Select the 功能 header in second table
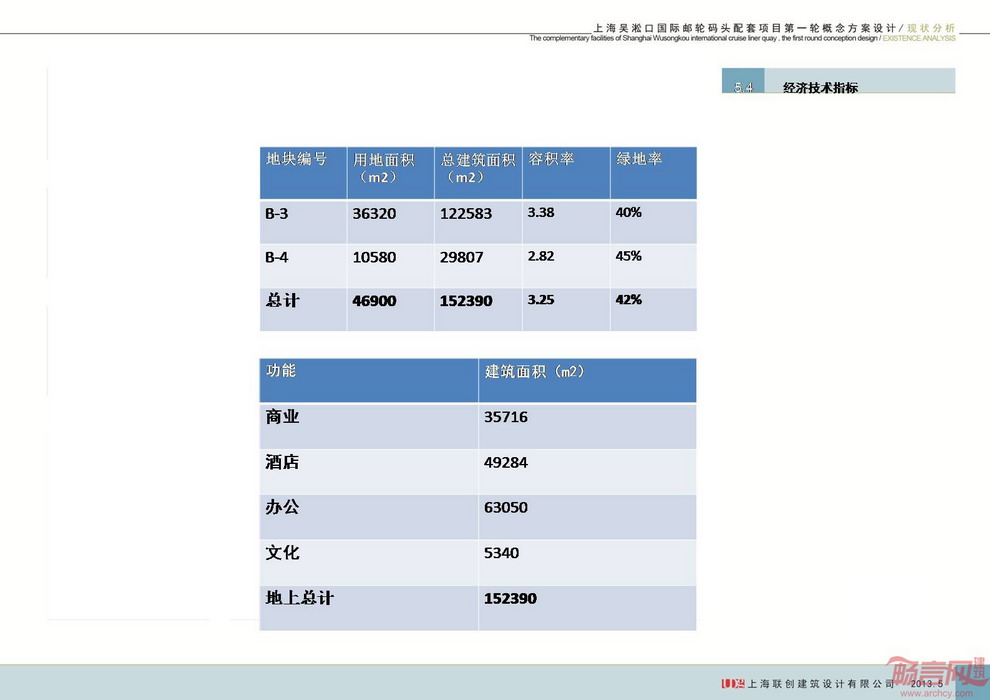The width and height of the screenshot is (990, 700). coord(281,371)
